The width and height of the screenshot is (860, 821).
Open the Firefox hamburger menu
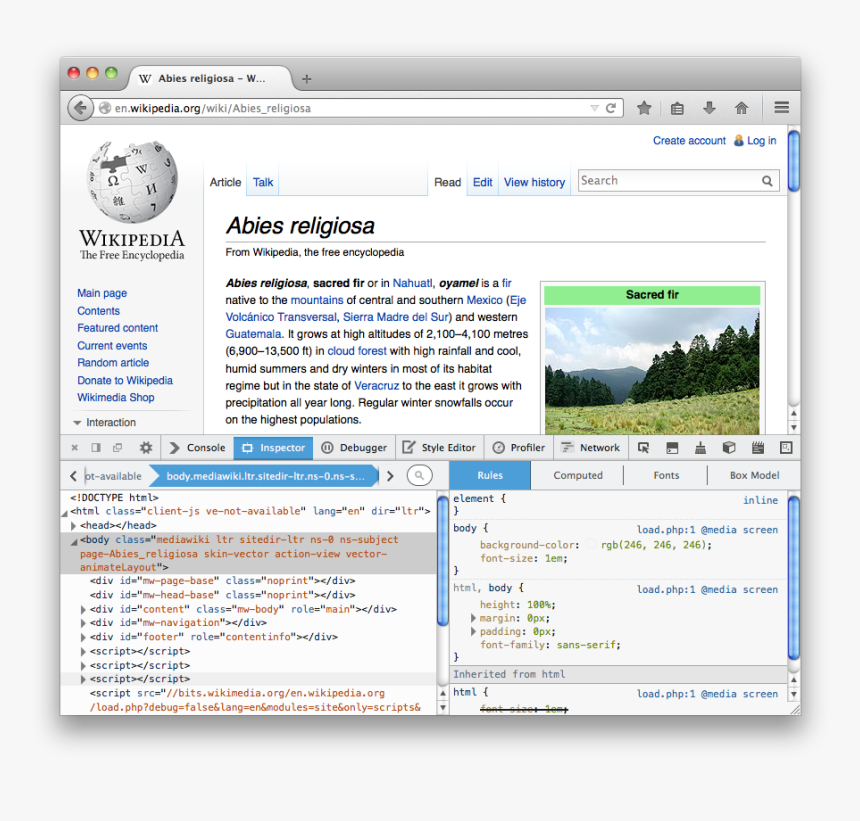[x=782, y=107]
